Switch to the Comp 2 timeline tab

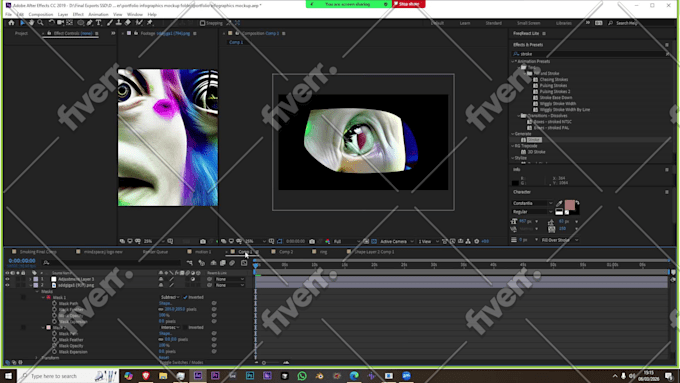(x=286, y=252)
